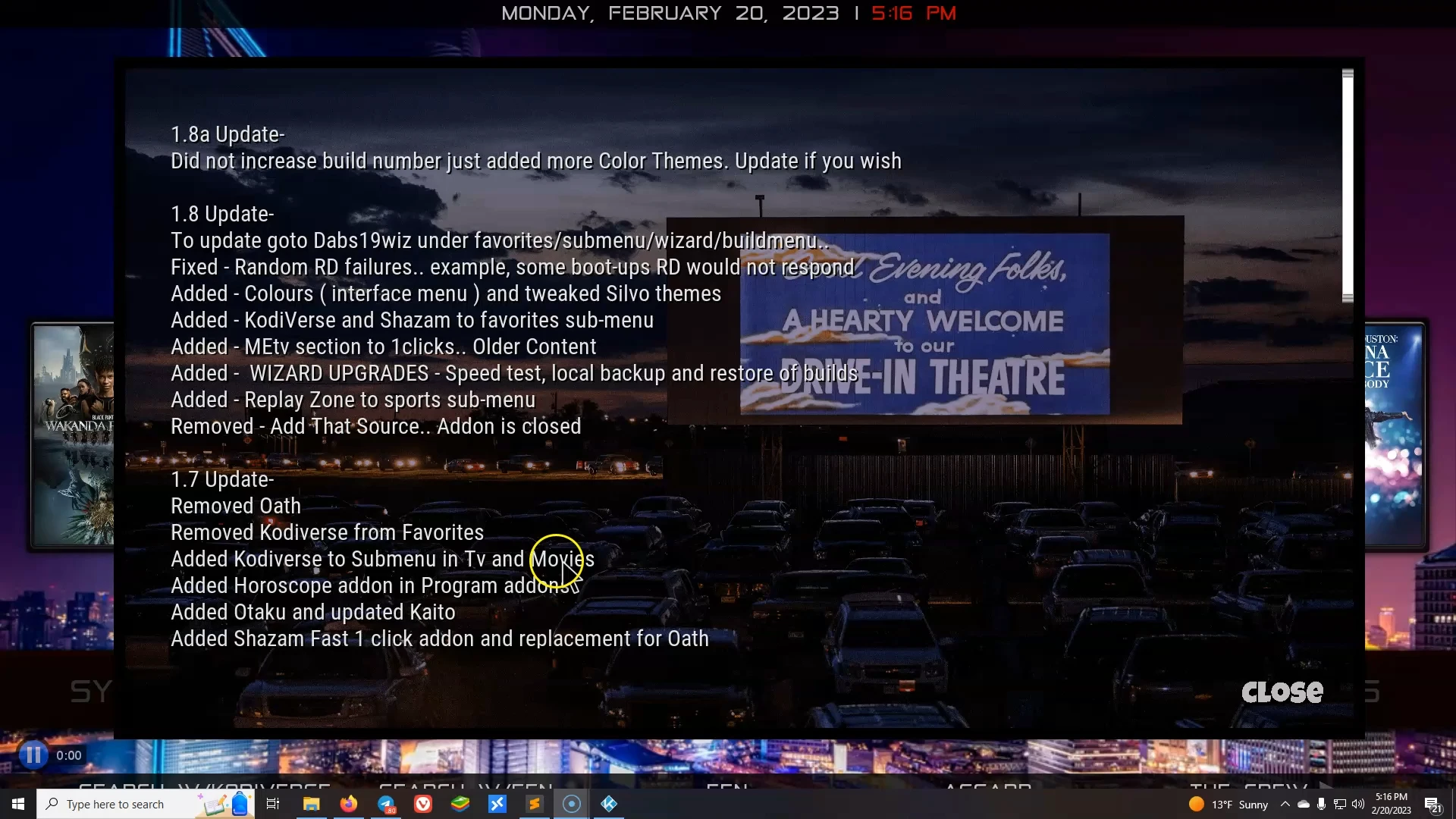Switch to Kodi in the taskbar
The image size is (1456, 819).
coord(609,804)
